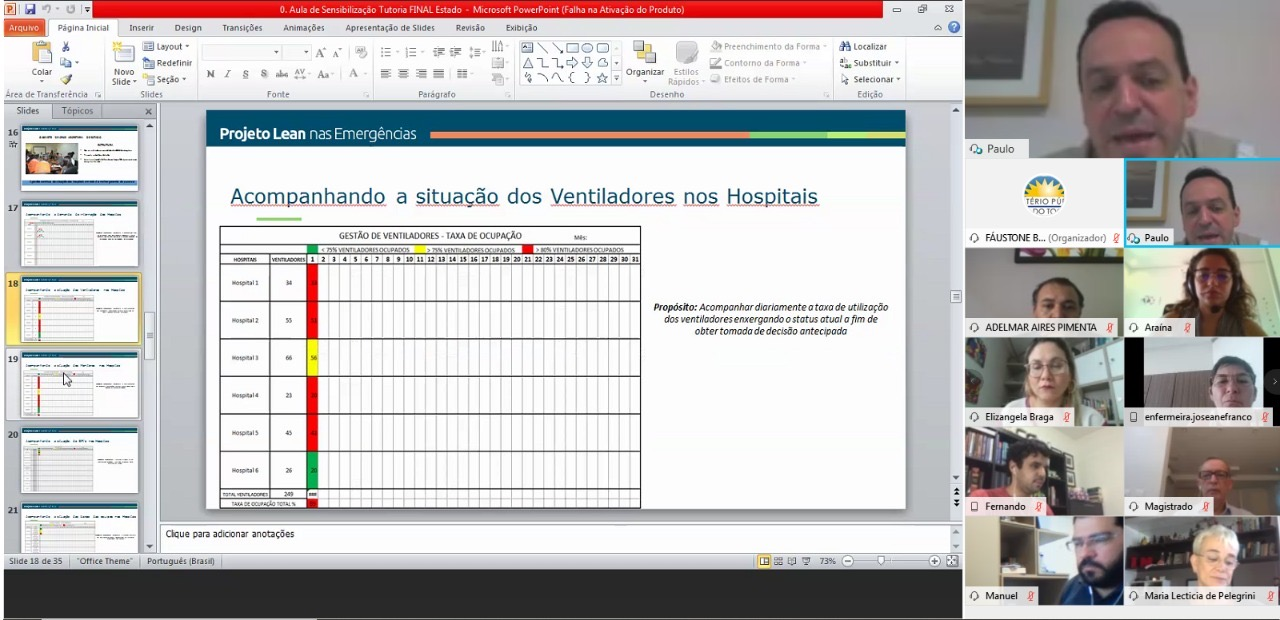The image size is (1280, 620).
Task: Select slide 17 thumbnail
Action: coord(80,234)
